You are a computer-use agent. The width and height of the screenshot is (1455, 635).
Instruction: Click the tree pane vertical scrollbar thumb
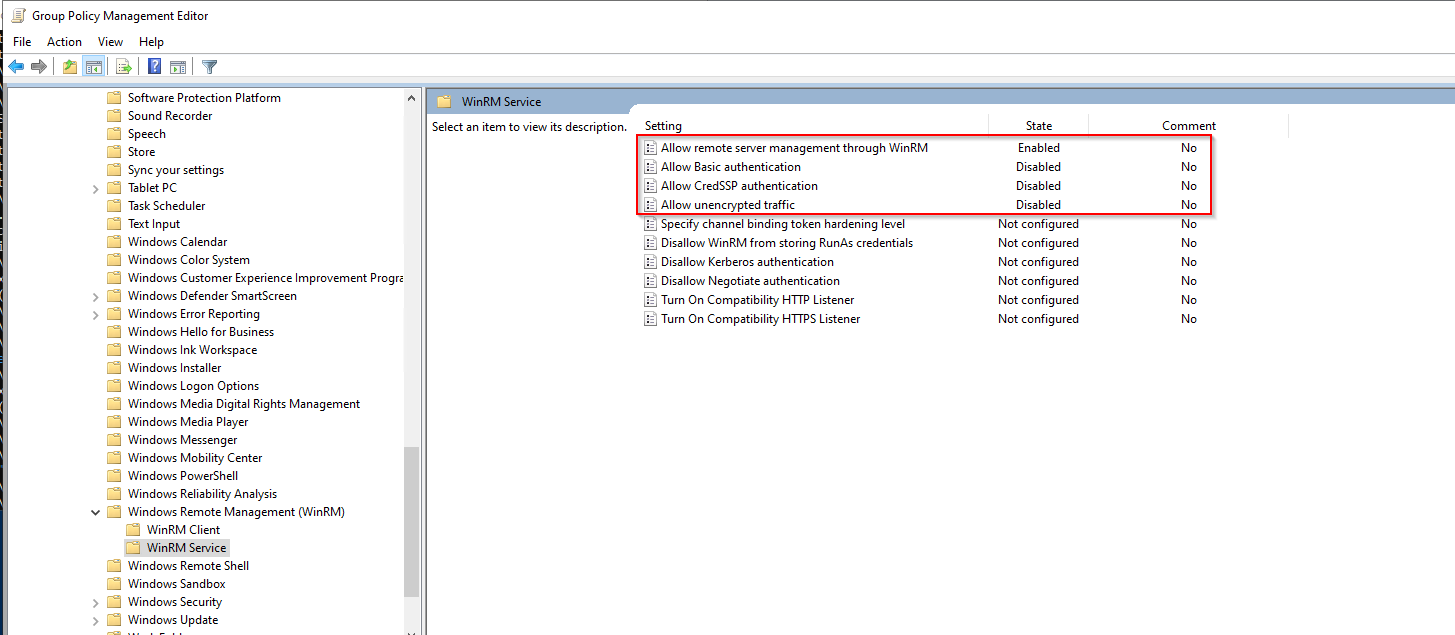(411, 520)
